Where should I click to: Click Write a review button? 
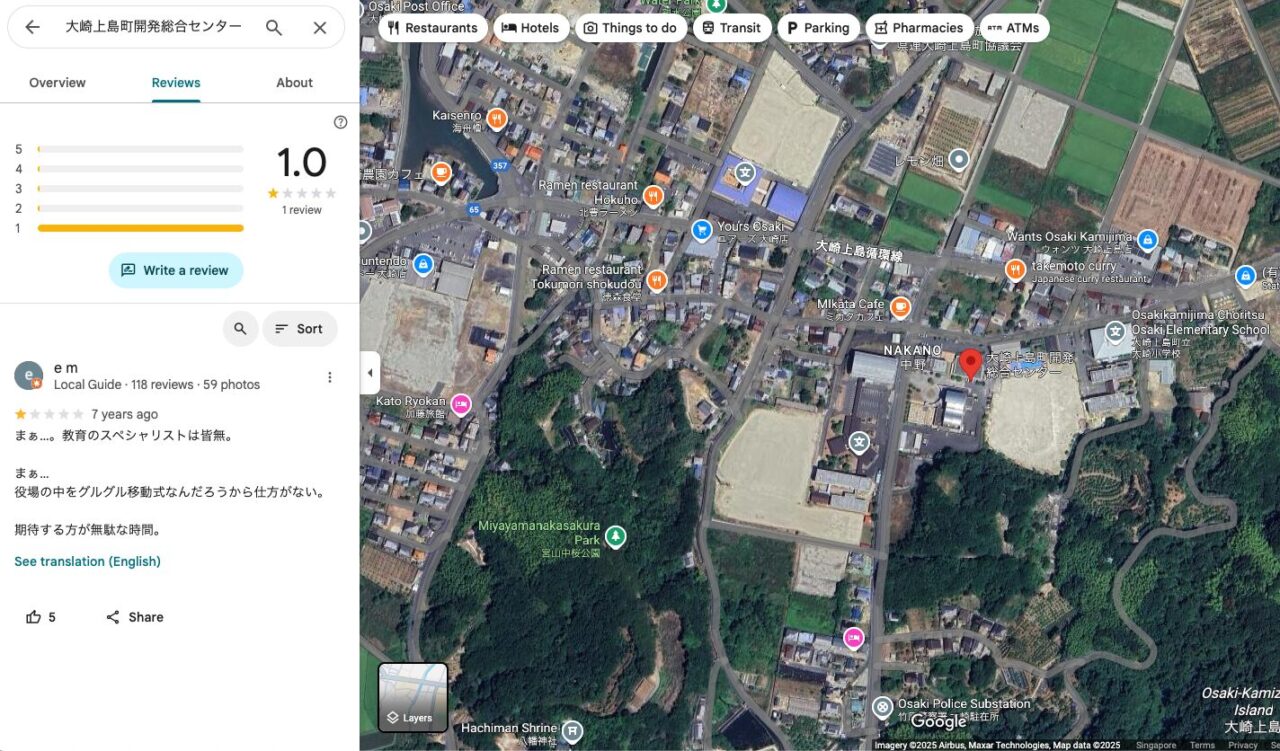176,270
